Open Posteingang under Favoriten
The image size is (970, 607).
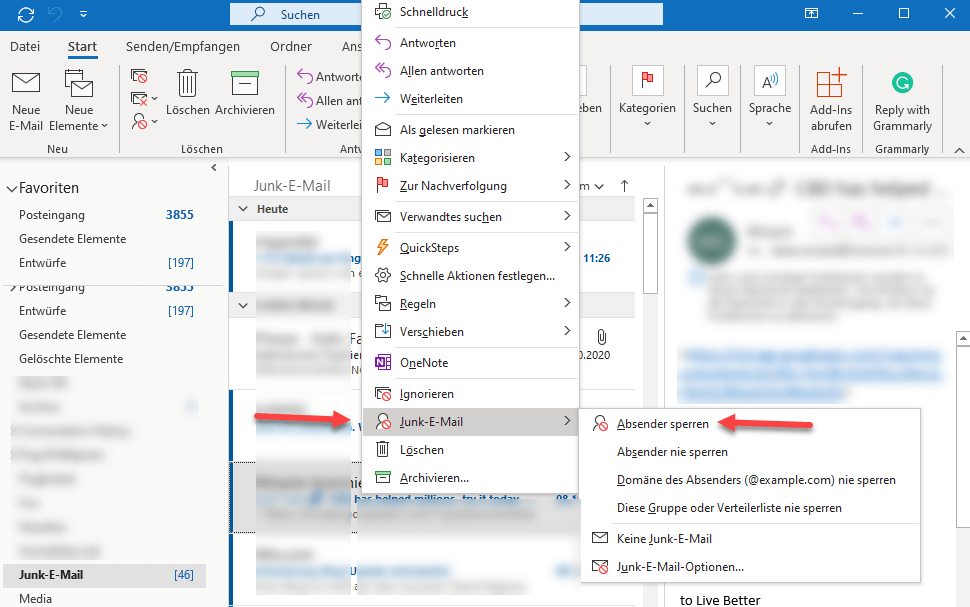coord(52,215)
